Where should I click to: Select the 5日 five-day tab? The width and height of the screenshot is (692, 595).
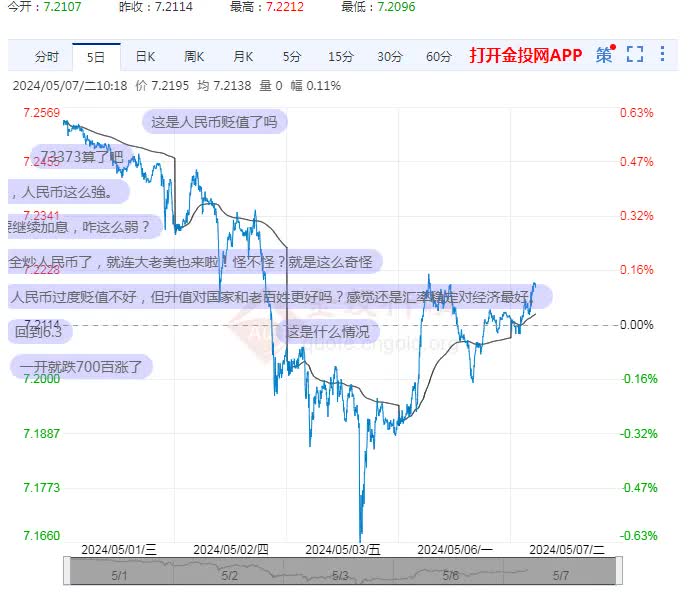click(x=96, y=57)
